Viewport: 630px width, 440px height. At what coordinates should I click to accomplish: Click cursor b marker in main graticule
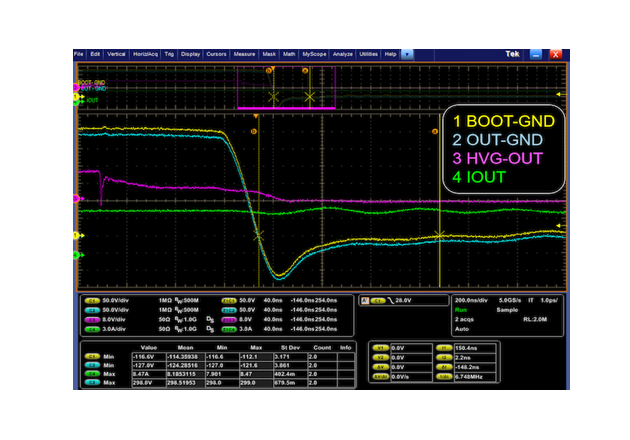click(x=254, y=131)
